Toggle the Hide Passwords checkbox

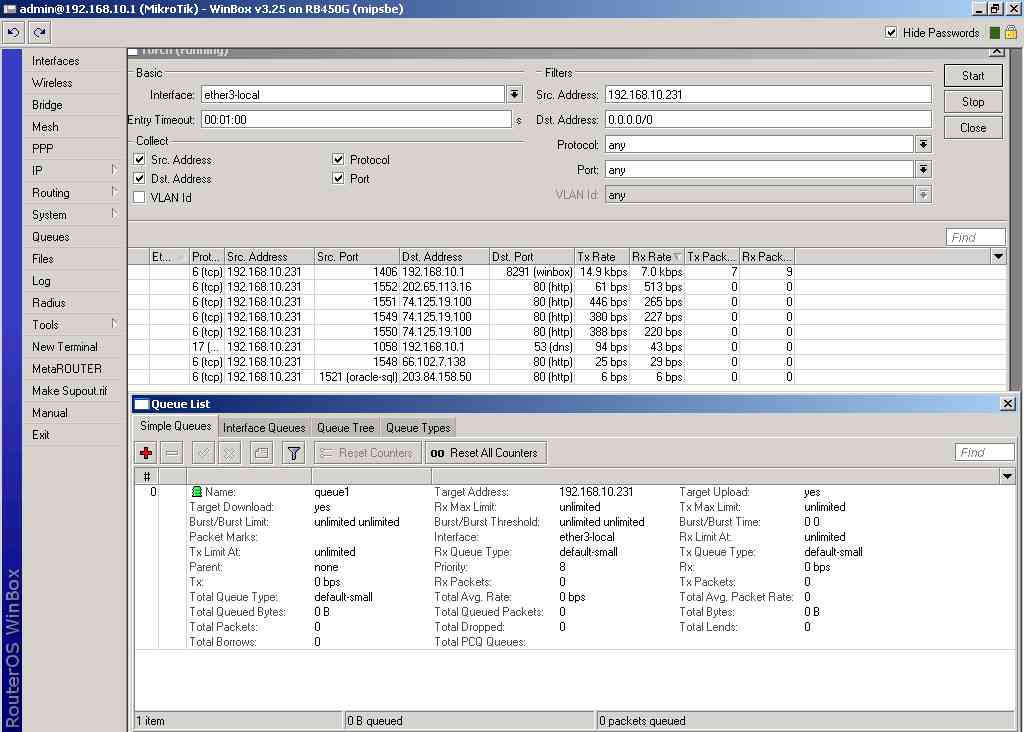(x=891, y=33)
